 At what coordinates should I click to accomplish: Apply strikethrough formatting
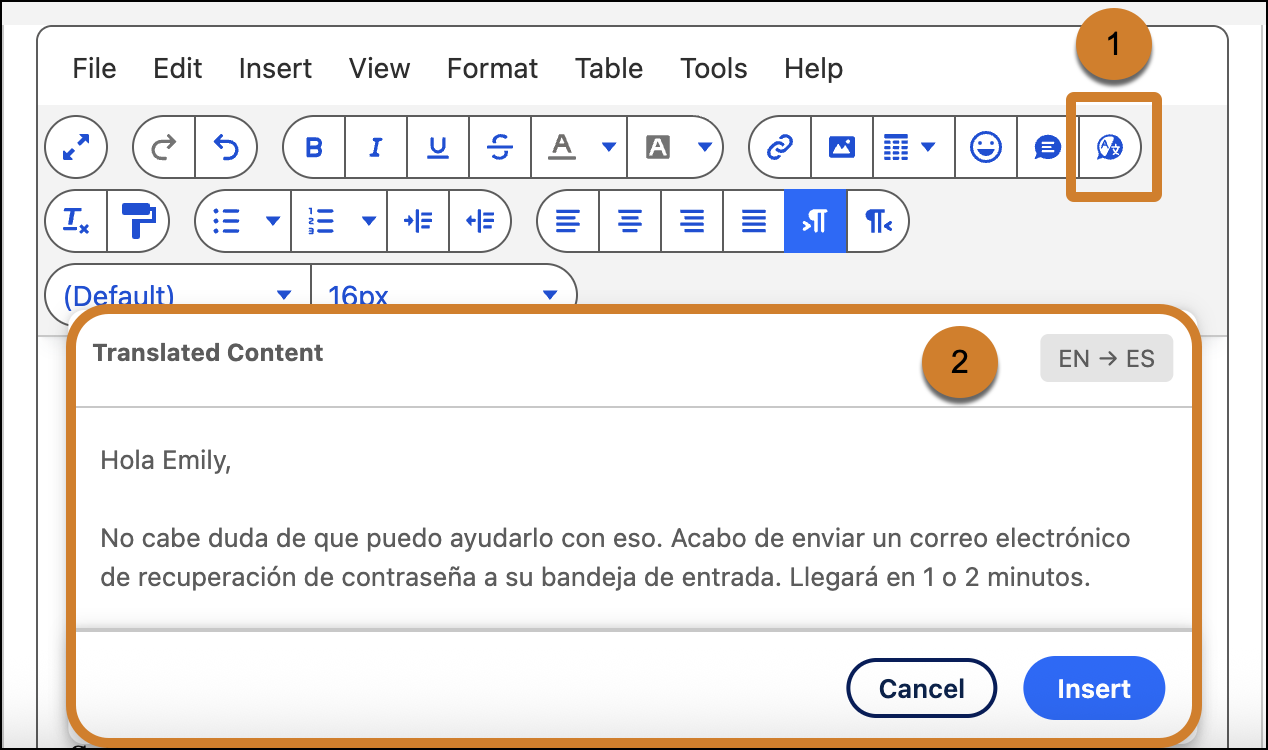pos(500,148)
